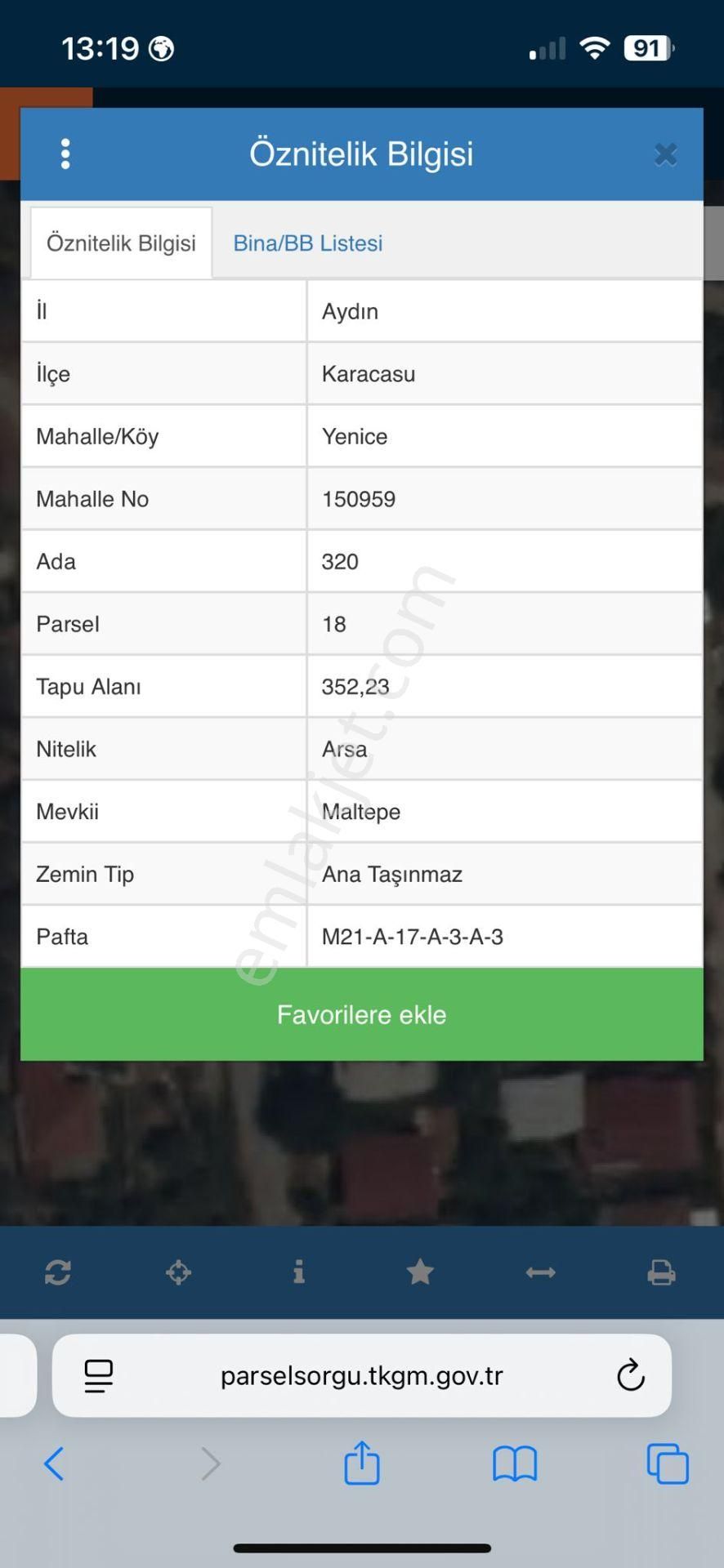Click the print icon
724x1568 pixels.
click(661, 1272)
